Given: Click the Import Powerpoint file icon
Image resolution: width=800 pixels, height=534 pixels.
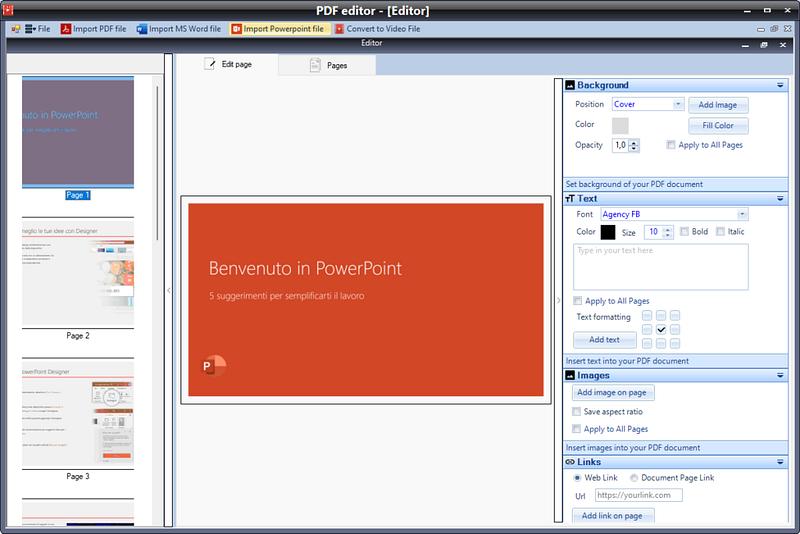Looking at the screenshot, I should pos(236,29).
